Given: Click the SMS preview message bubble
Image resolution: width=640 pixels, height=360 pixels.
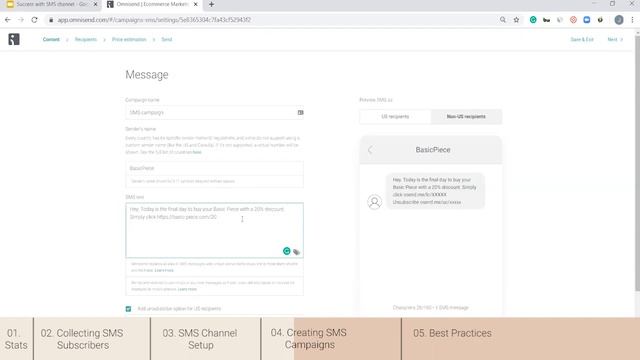Looking at the screenshot, I should coord(435,191).
